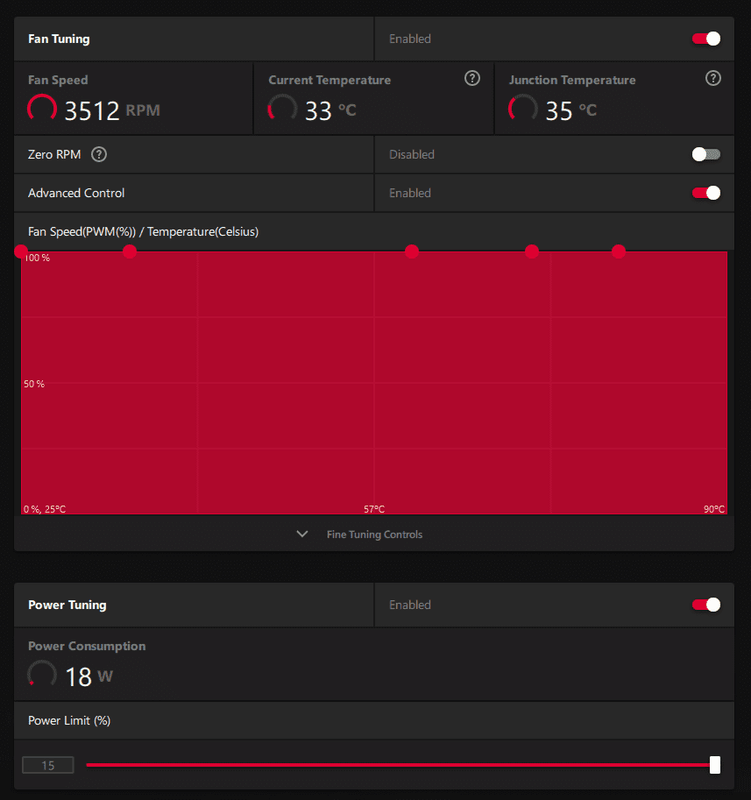Select the fourth fan curve point

tap(532, 252)
